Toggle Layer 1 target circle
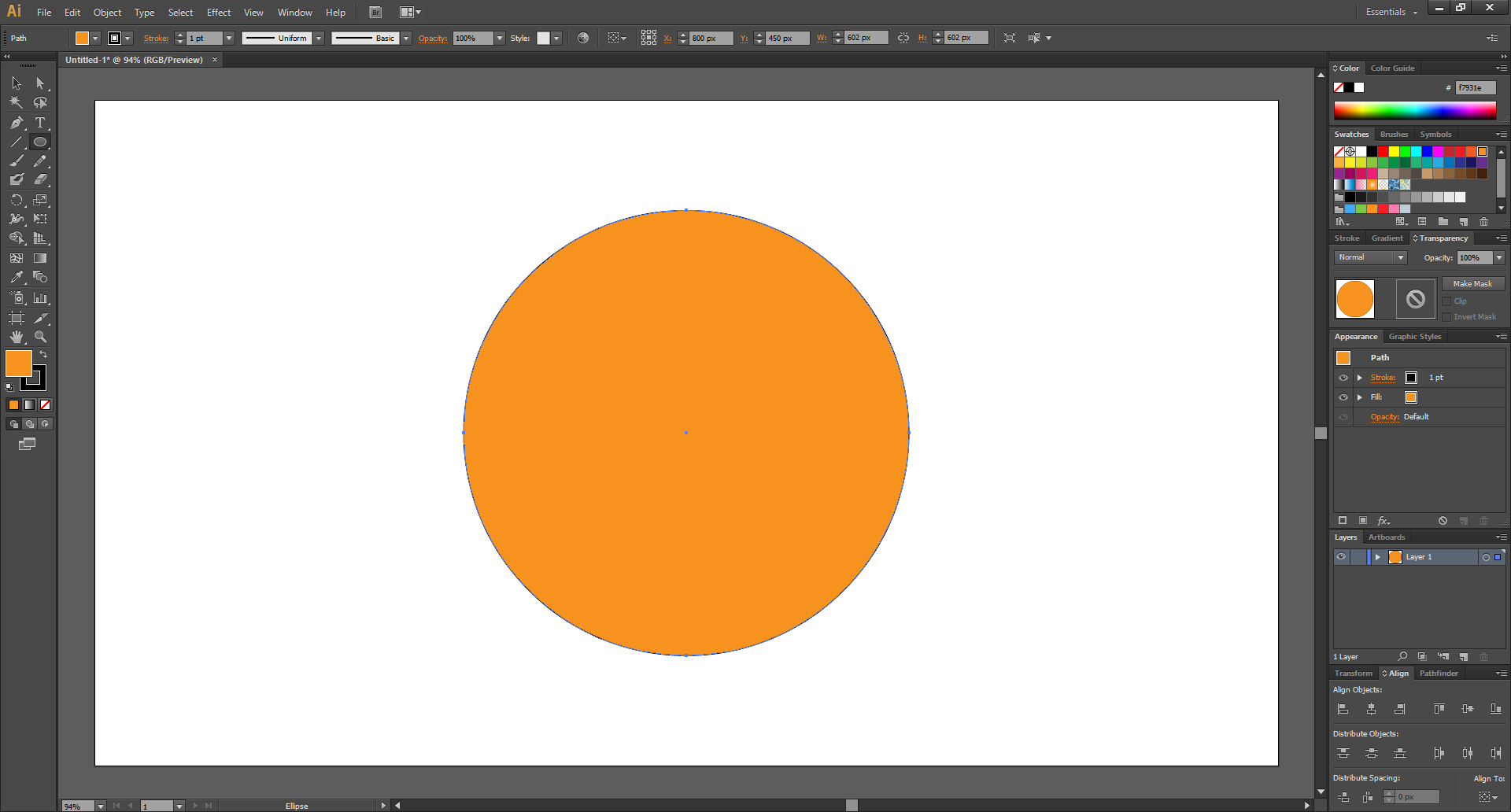 pos(1486,557)
